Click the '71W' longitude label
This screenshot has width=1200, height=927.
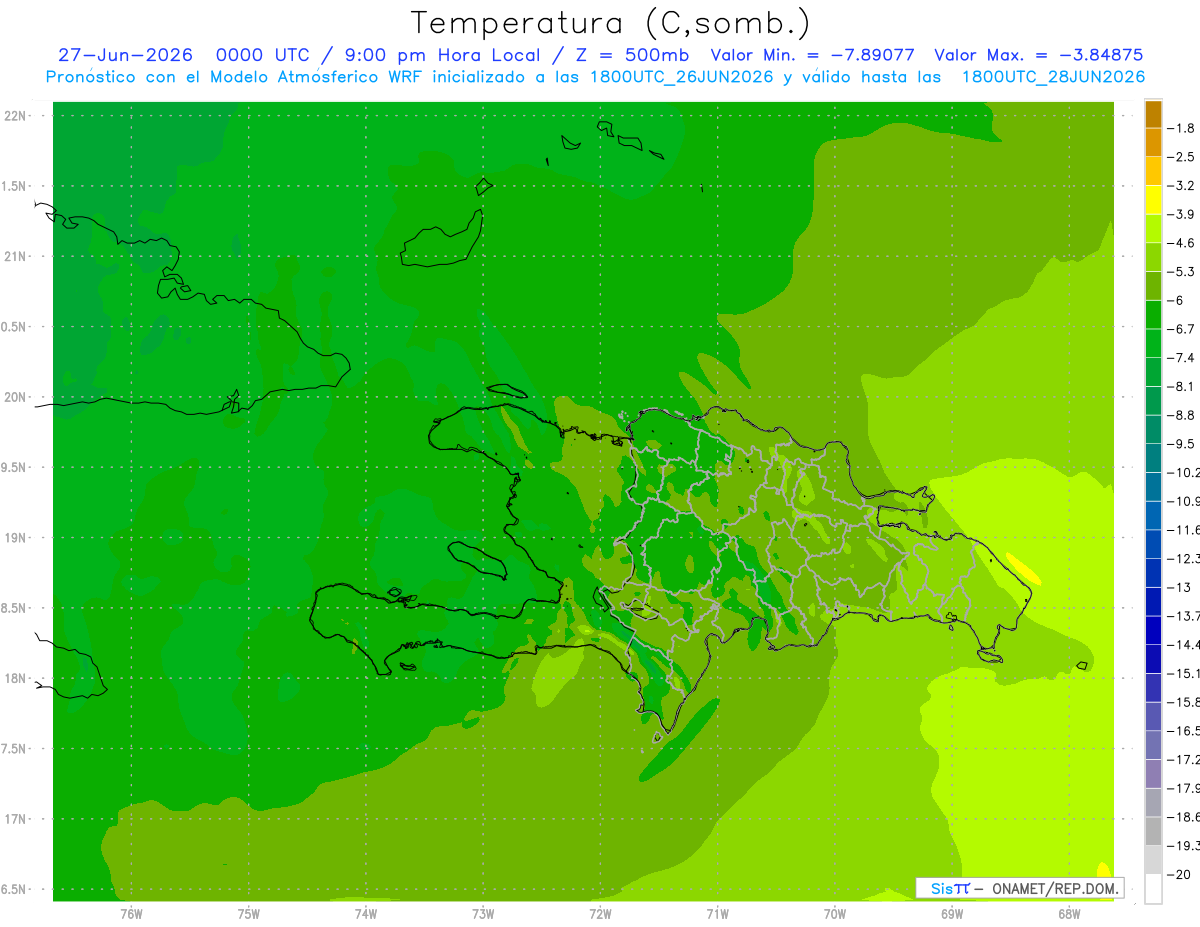pos(717,913)
